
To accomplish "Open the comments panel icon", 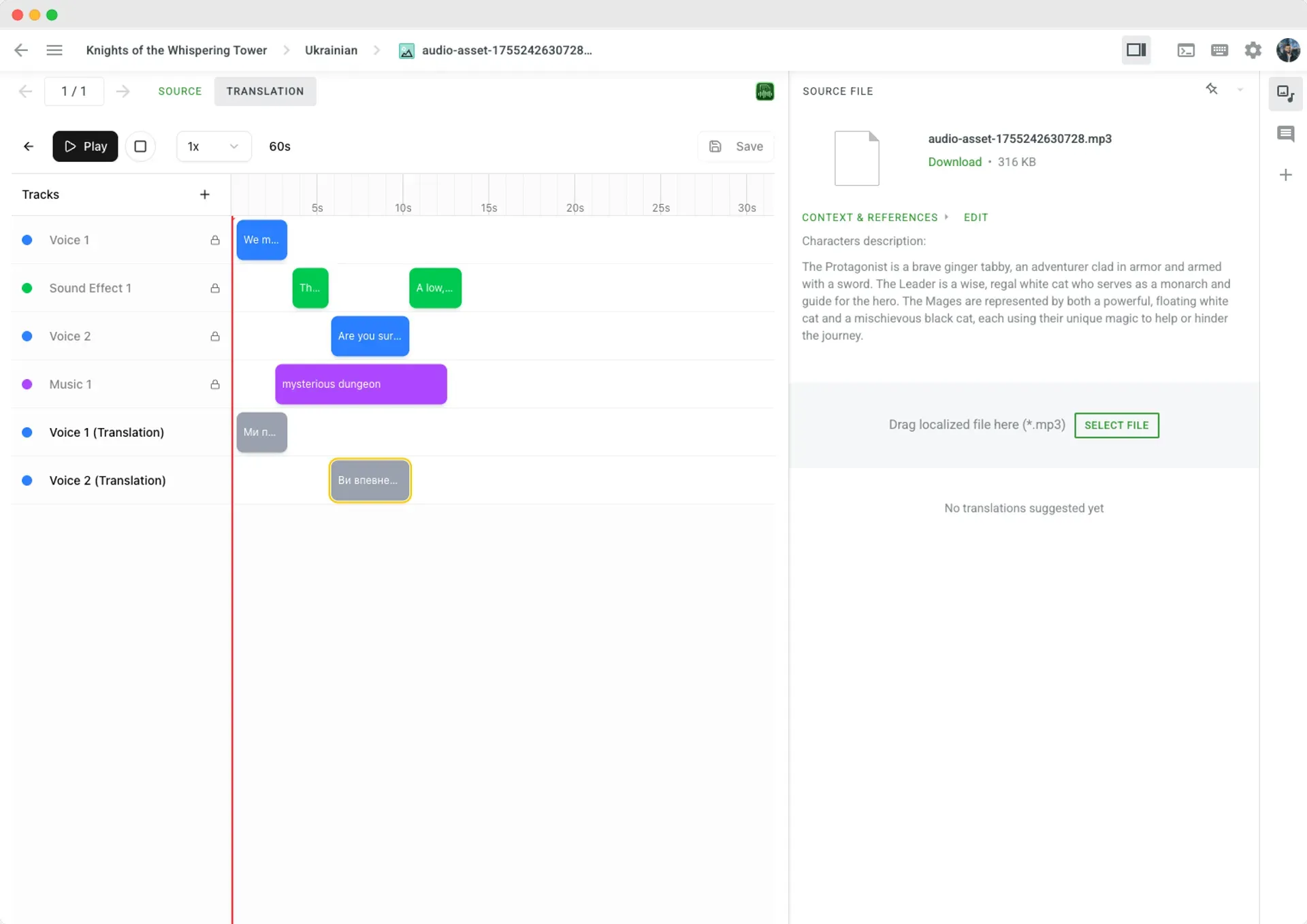I will coord(1286,134).
